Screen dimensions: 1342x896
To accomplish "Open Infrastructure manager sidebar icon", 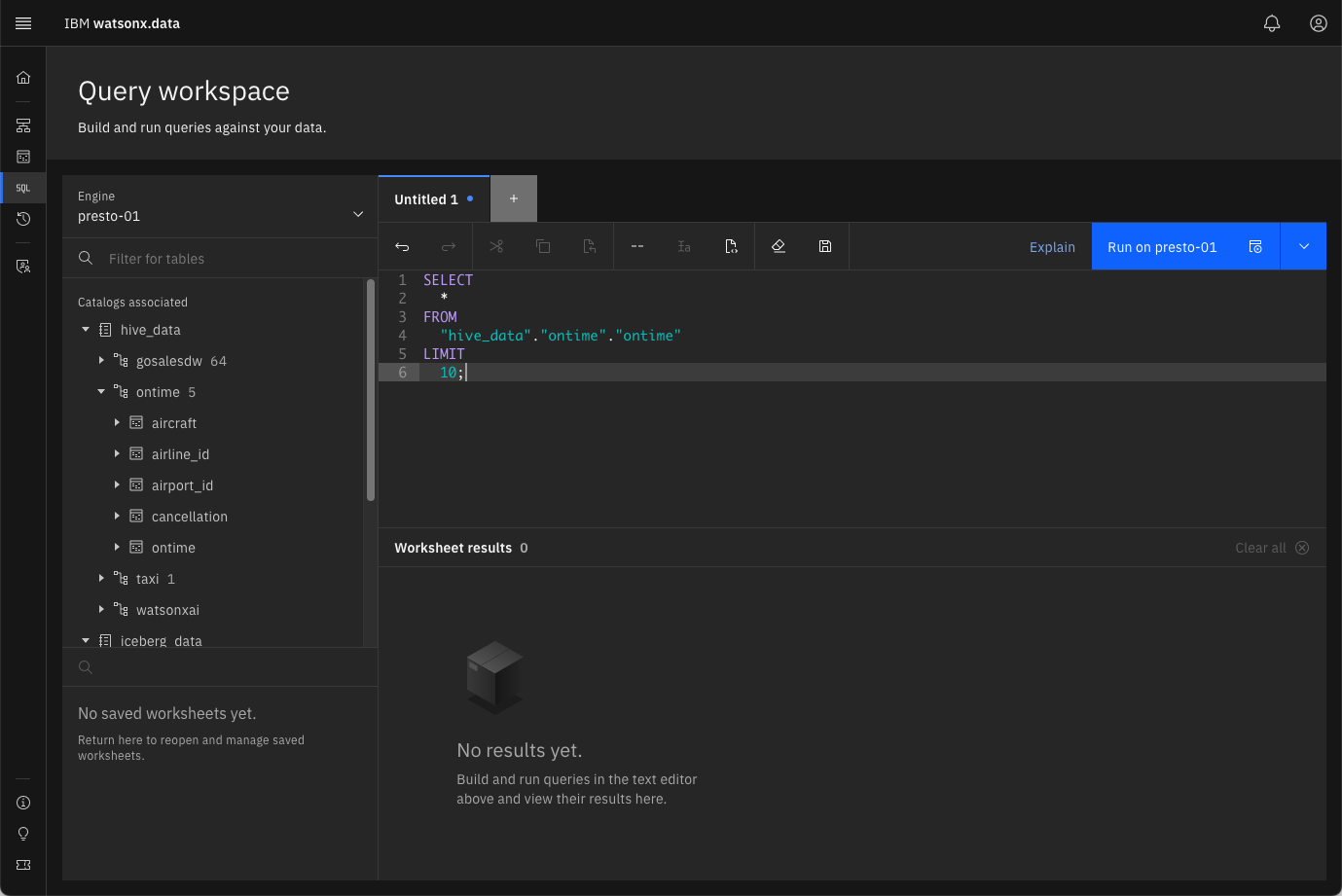I will click(x=23, y=125).
